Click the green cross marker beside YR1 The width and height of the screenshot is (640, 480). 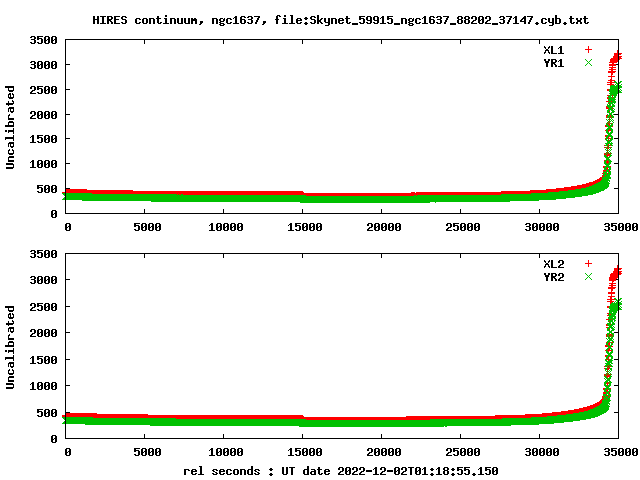[x=588, y=63]
